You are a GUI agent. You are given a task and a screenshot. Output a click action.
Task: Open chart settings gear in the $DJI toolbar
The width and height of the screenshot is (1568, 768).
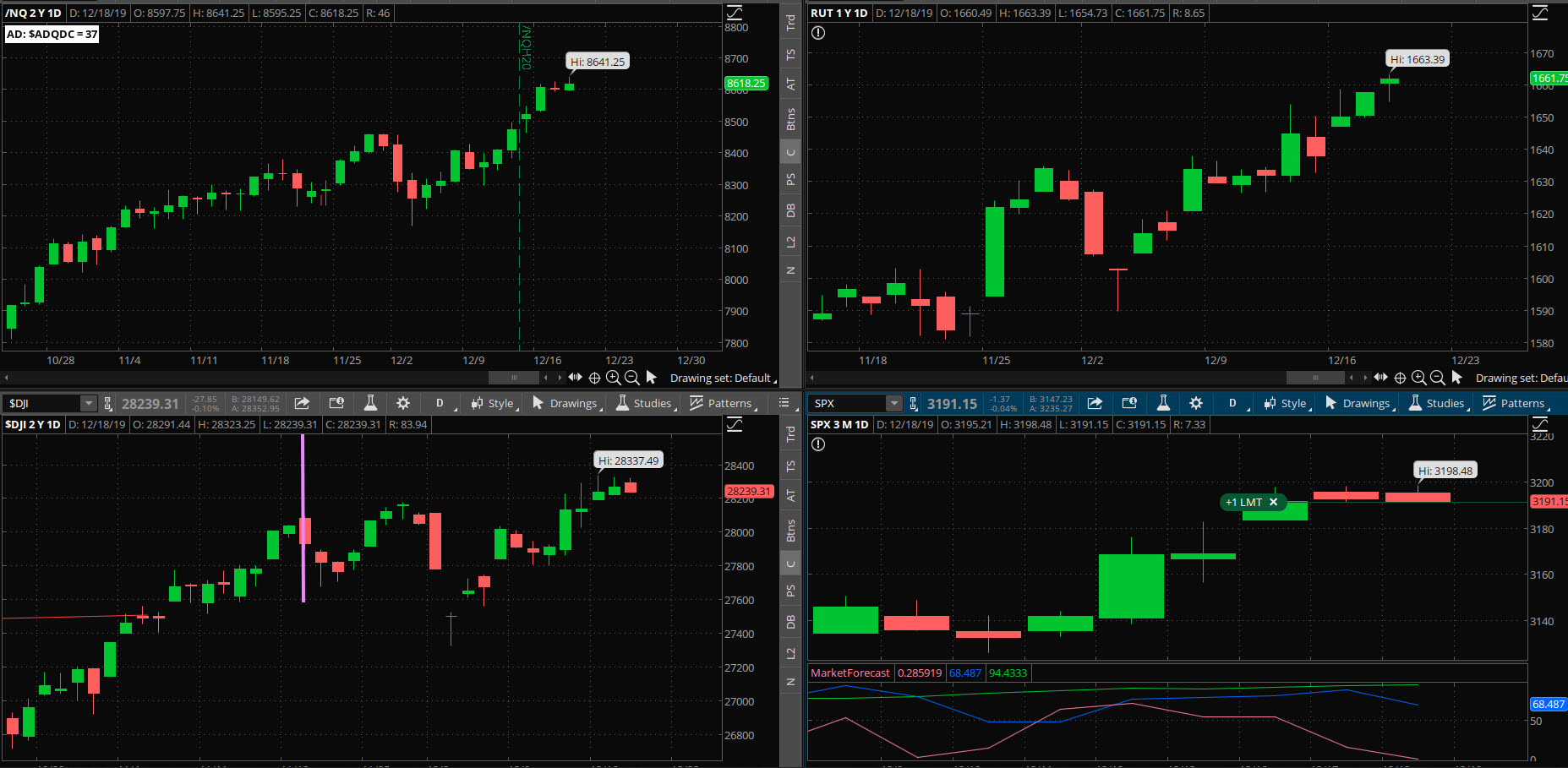point(403,403)
